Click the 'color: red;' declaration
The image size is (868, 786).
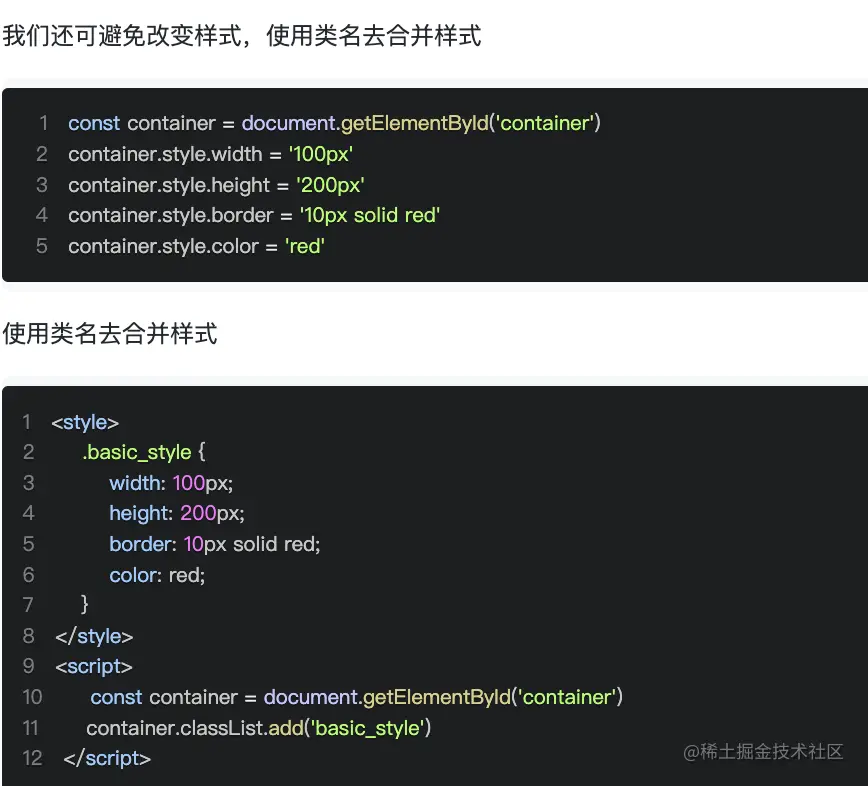[157, 575]
